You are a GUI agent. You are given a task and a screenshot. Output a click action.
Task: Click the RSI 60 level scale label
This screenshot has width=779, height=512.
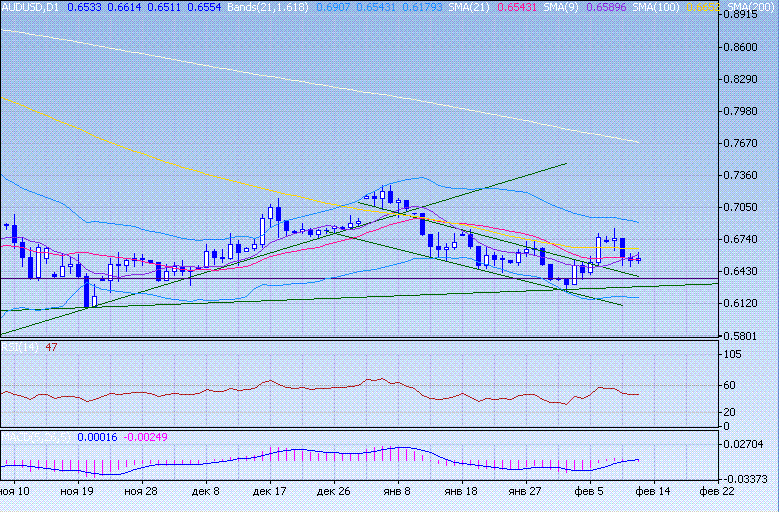click(x=732, y=385)
